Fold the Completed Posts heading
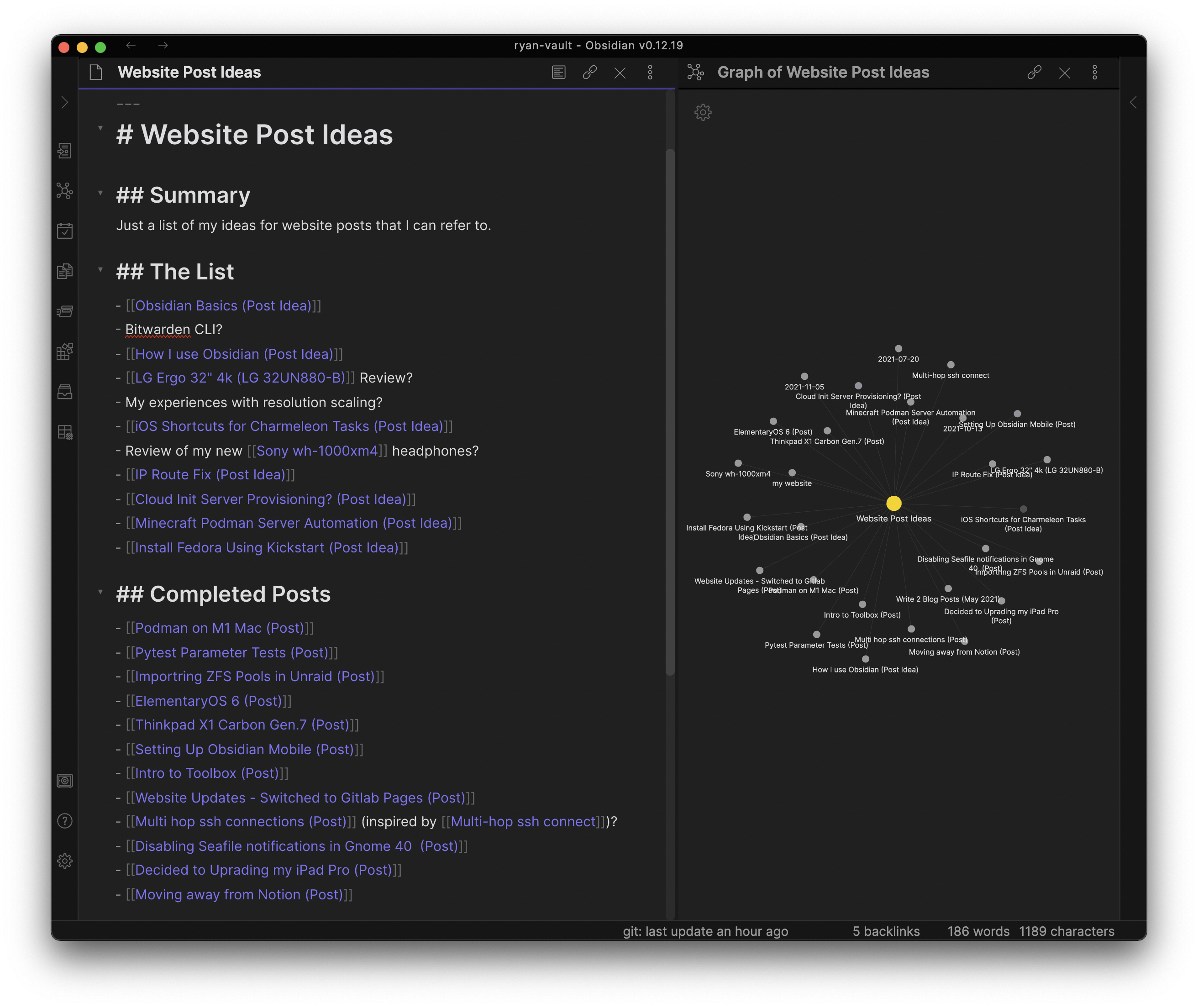 [100, 592]
